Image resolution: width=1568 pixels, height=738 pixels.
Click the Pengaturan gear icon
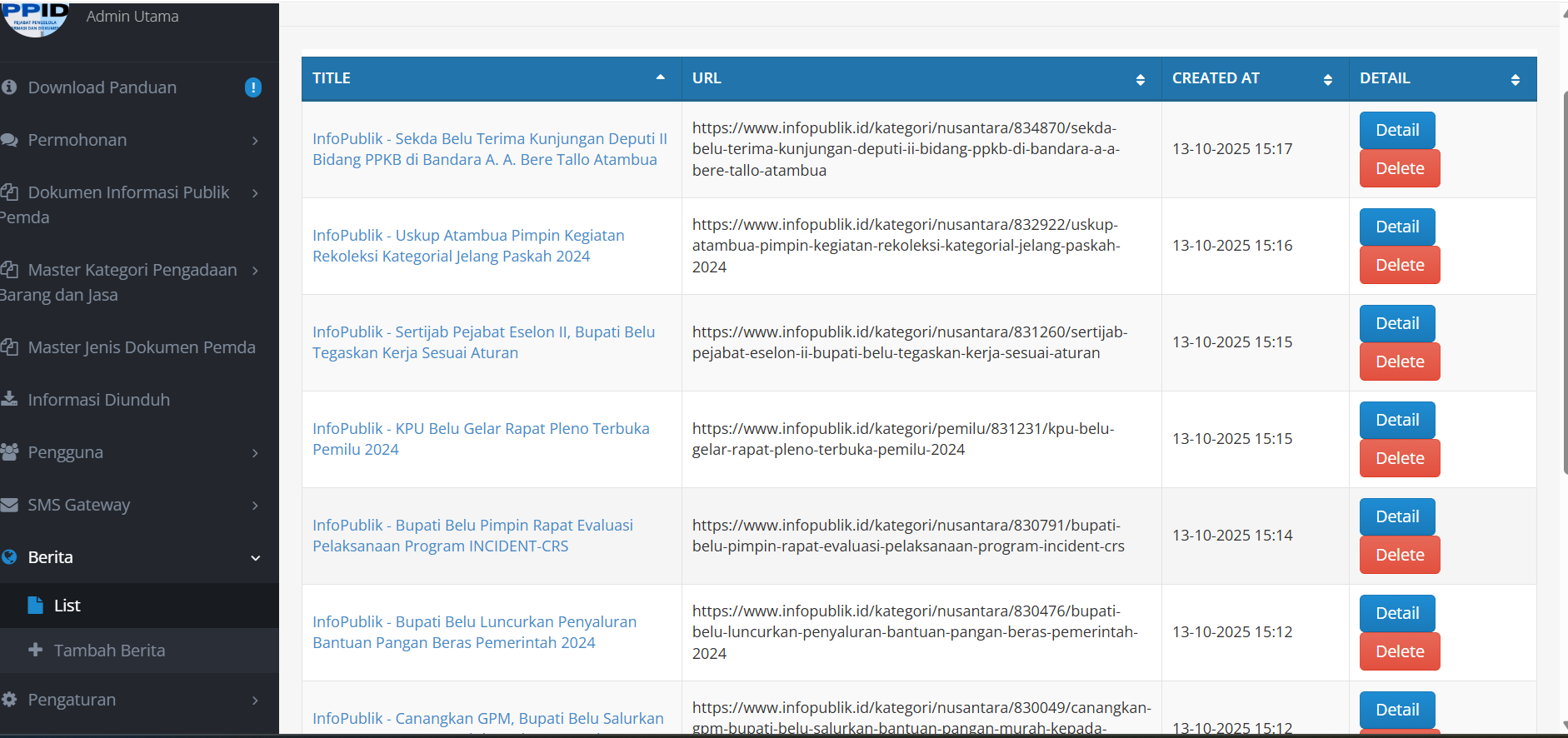tap(9, 700)
